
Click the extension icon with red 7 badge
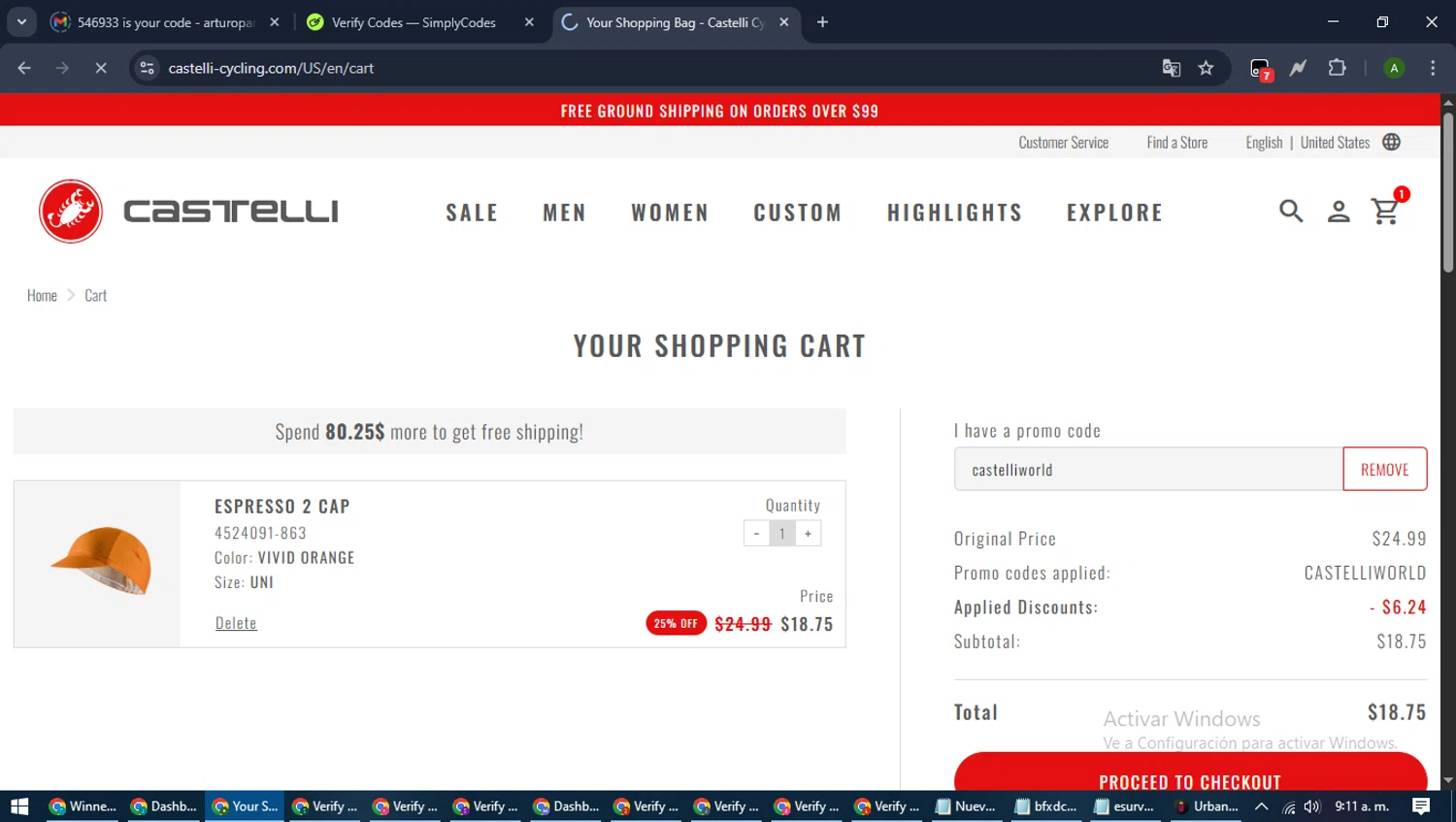[1260, 69]
